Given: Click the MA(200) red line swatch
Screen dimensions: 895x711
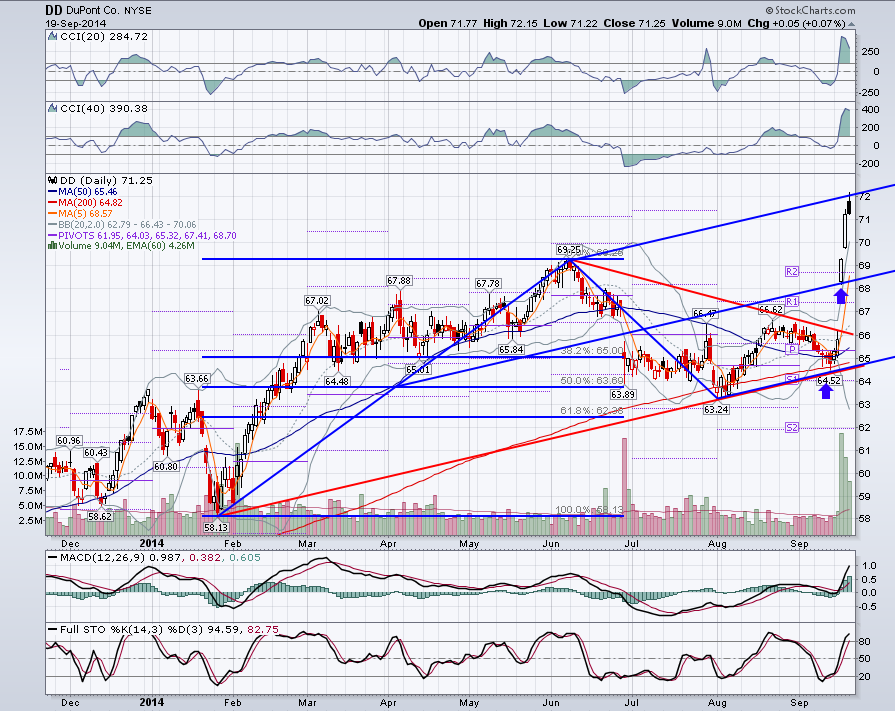Looking at the screenshot, I should [x=53, y=203].
